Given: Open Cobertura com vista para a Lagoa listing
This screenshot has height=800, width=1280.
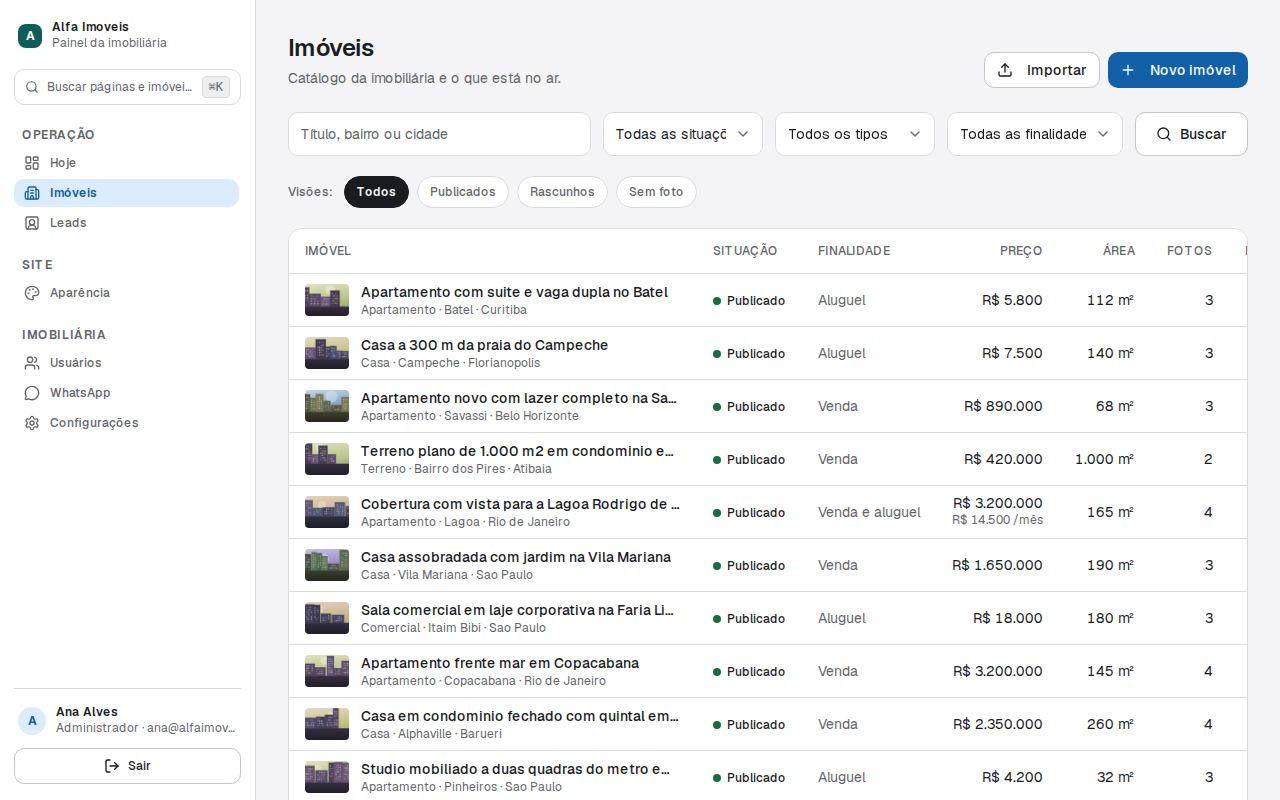Looking at the screenshot, I should [520, 504].
